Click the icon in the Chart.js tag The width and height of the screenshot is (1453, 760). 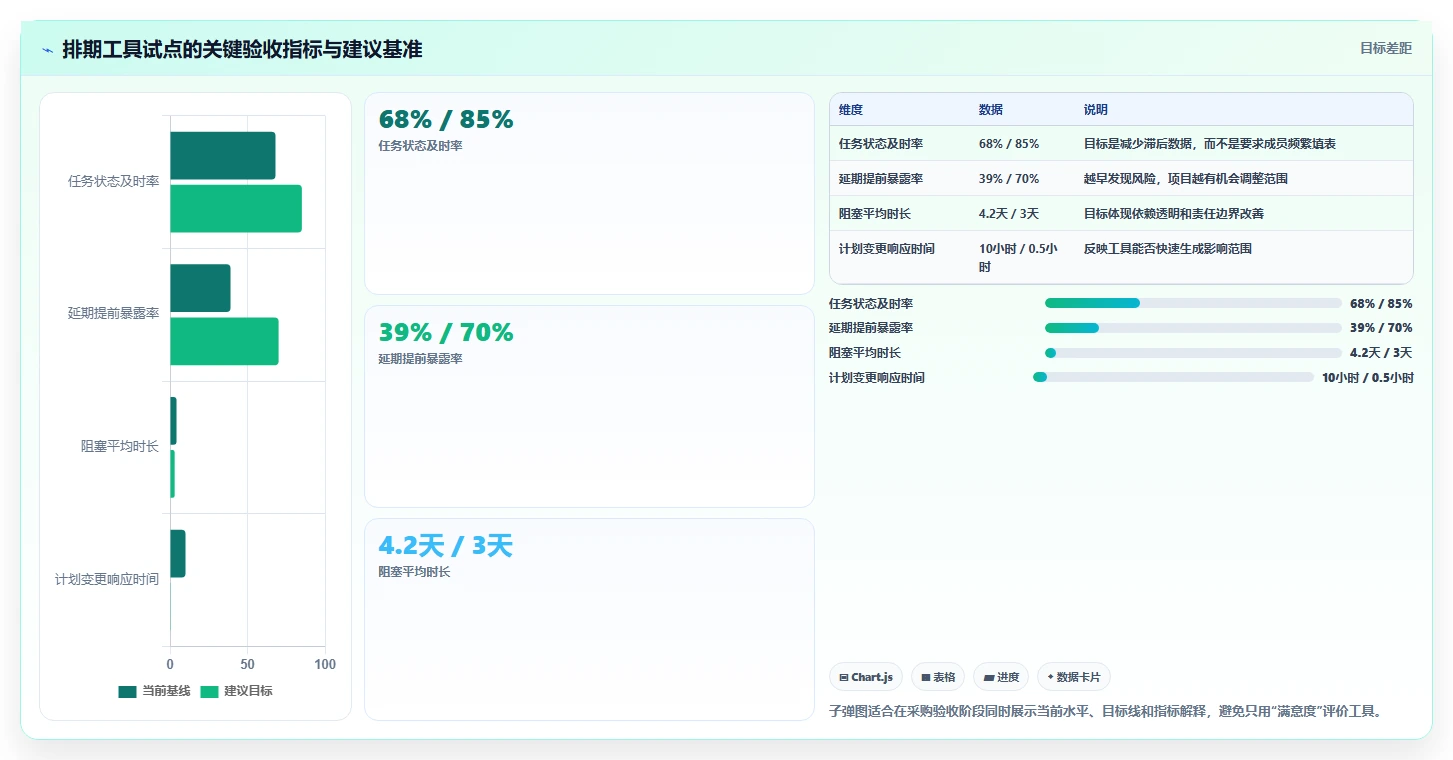[844, 677]
